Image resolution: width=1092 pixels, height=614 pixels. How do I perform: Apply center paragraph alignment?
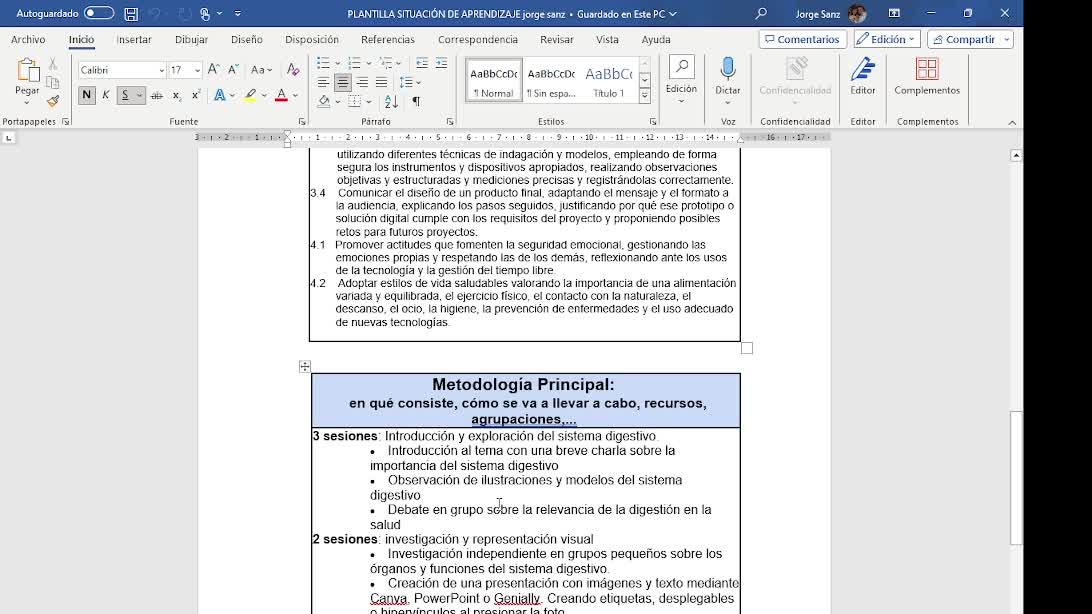click(x=342, y=82)
